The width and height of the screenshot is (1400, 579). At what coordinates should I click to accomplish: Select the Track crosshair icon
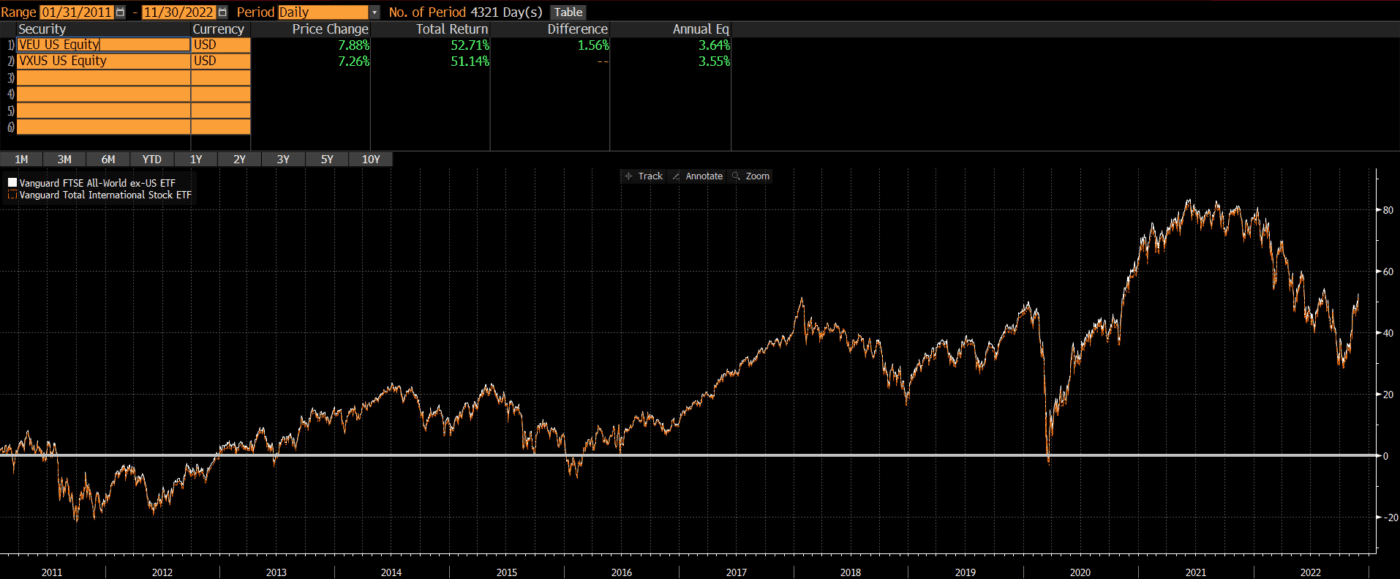coord(630,176)
